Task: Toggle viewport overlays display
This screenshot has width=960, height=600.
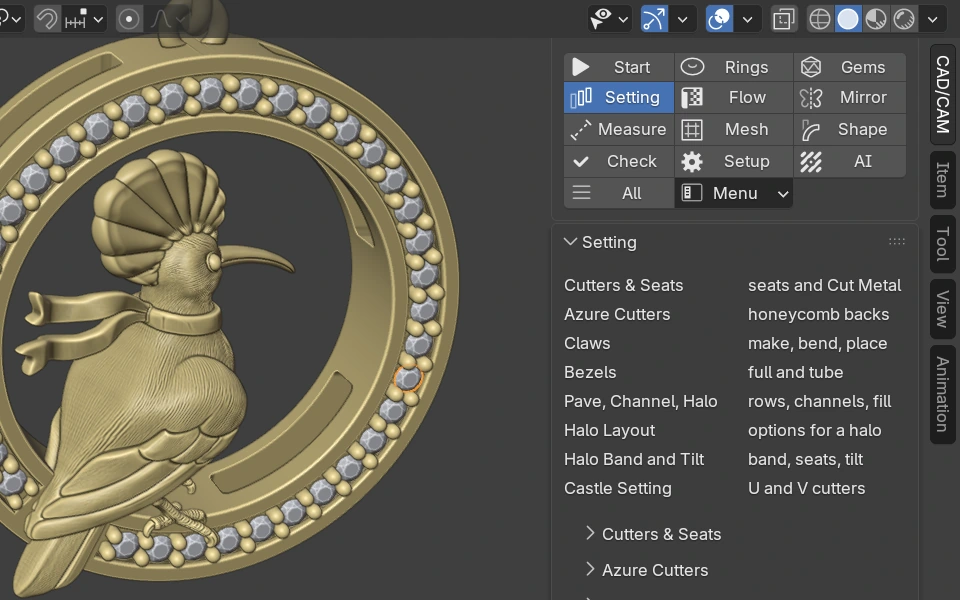Action: pyautogui.click(x=719, y=19)
